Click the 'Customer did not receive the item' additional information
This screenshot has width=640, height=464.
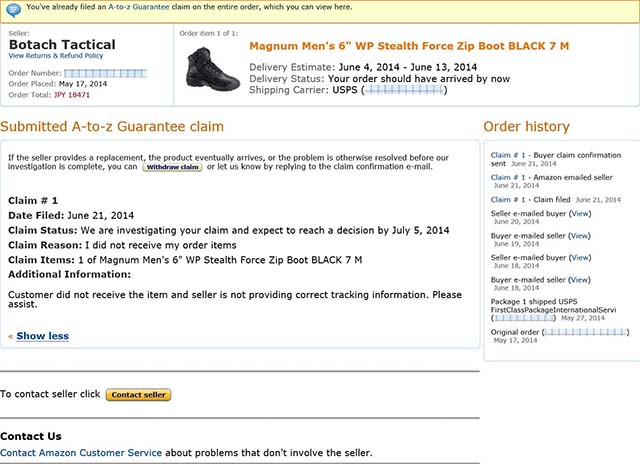(235, 299)
